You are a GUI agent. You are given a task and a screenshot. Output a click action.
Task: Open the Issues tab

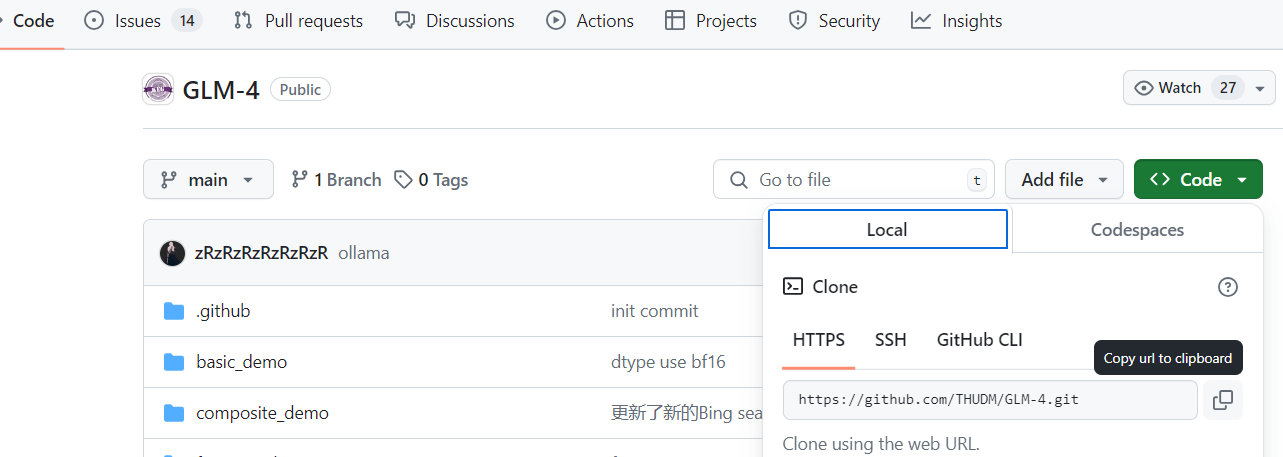pyautogui.click(x=143, y=20)
